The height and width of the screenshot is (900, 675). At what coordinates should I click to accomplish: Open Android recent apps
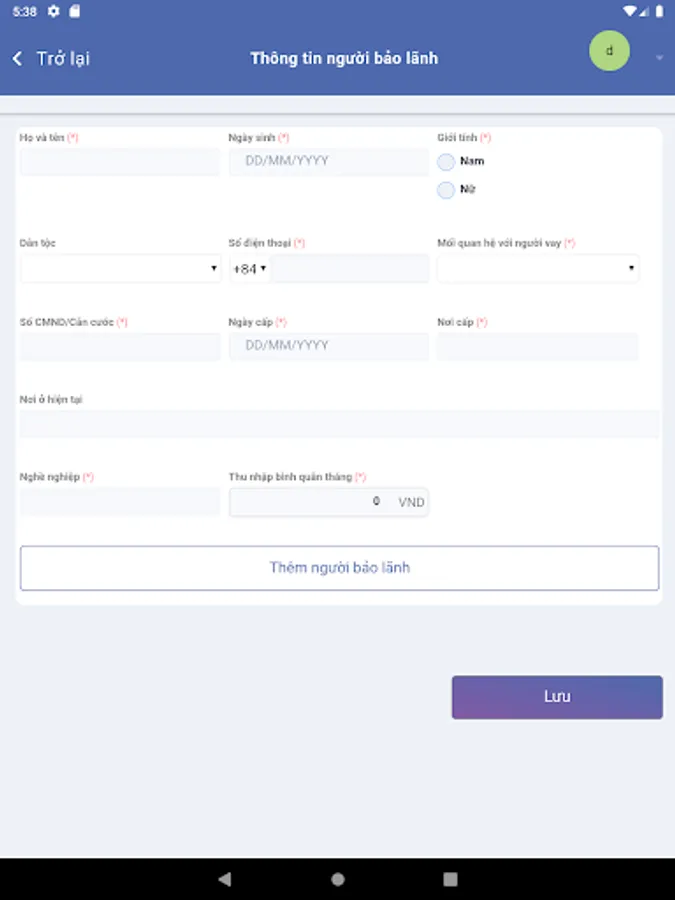450,879
